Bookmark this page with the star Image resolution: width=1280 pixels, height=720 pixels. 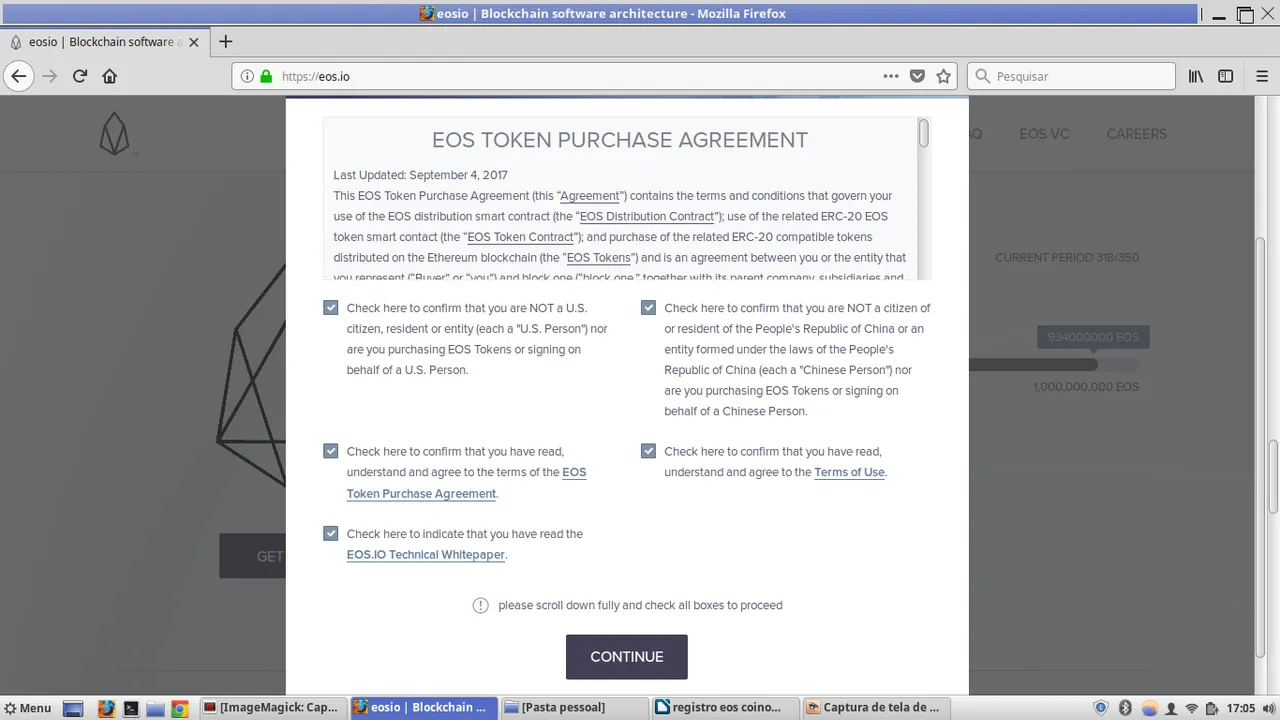coord(943,76)
